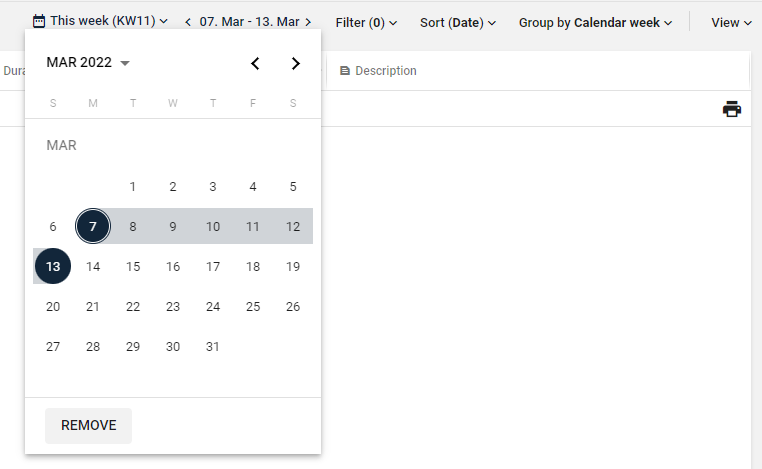Click the calendar icon beside This week
The image size is (762, 469).
point(39,21)
